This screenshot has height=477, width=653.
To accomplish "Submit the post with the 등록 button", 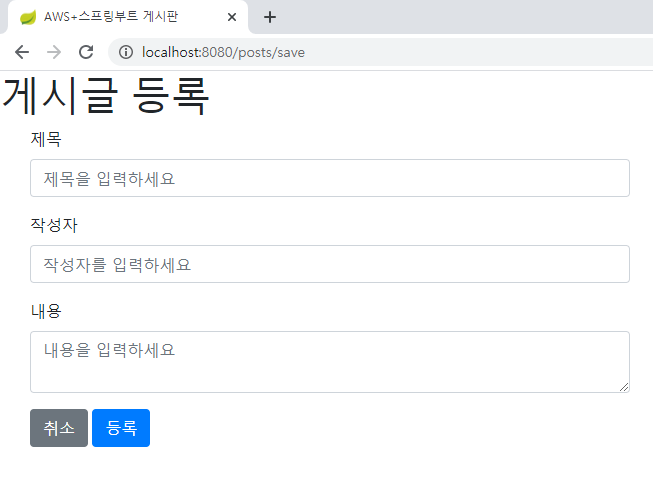I will (x=121, y=428).
